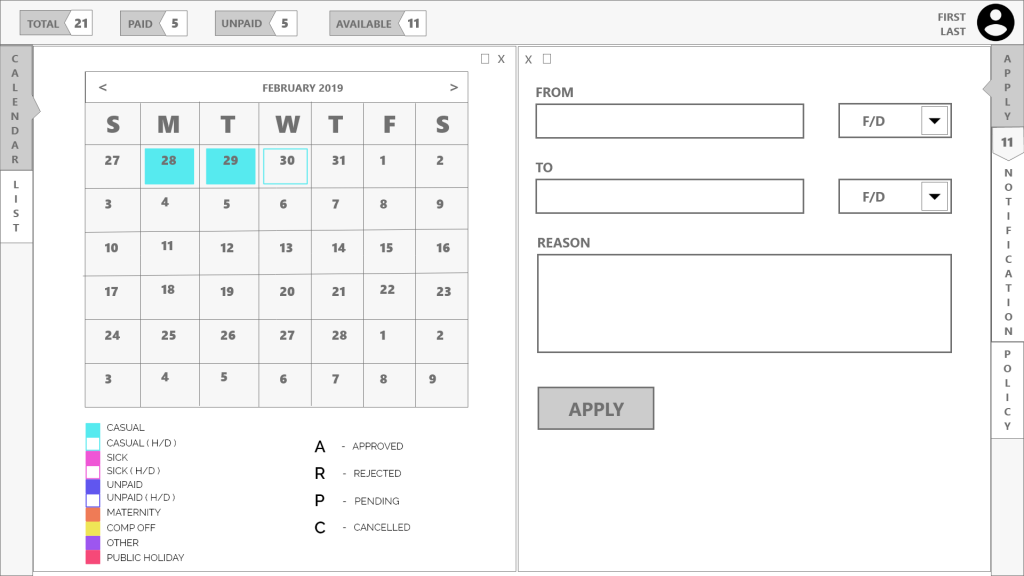Image resolution: width=1024 pixels, height=576 pixels.
Task: Maximize the calendar panel square icon
Action: 485,59
